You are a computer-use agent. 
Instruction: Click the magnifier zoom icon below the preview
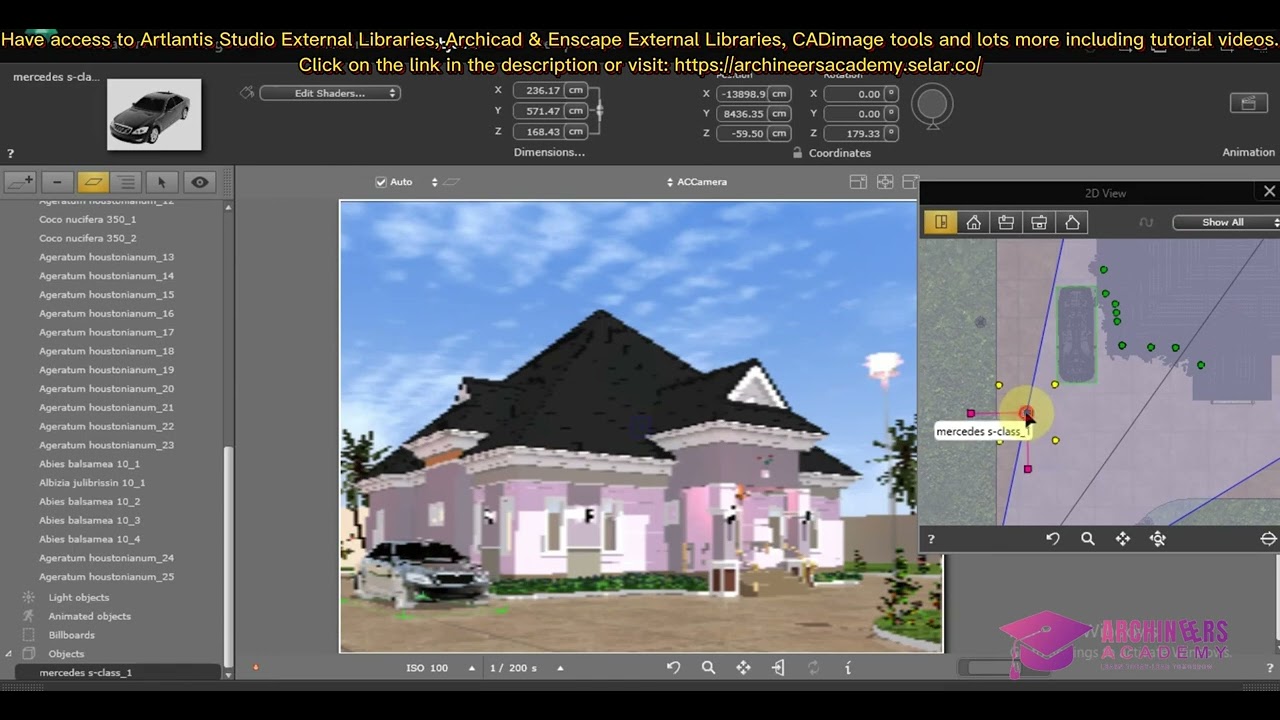tap(709, 668)
